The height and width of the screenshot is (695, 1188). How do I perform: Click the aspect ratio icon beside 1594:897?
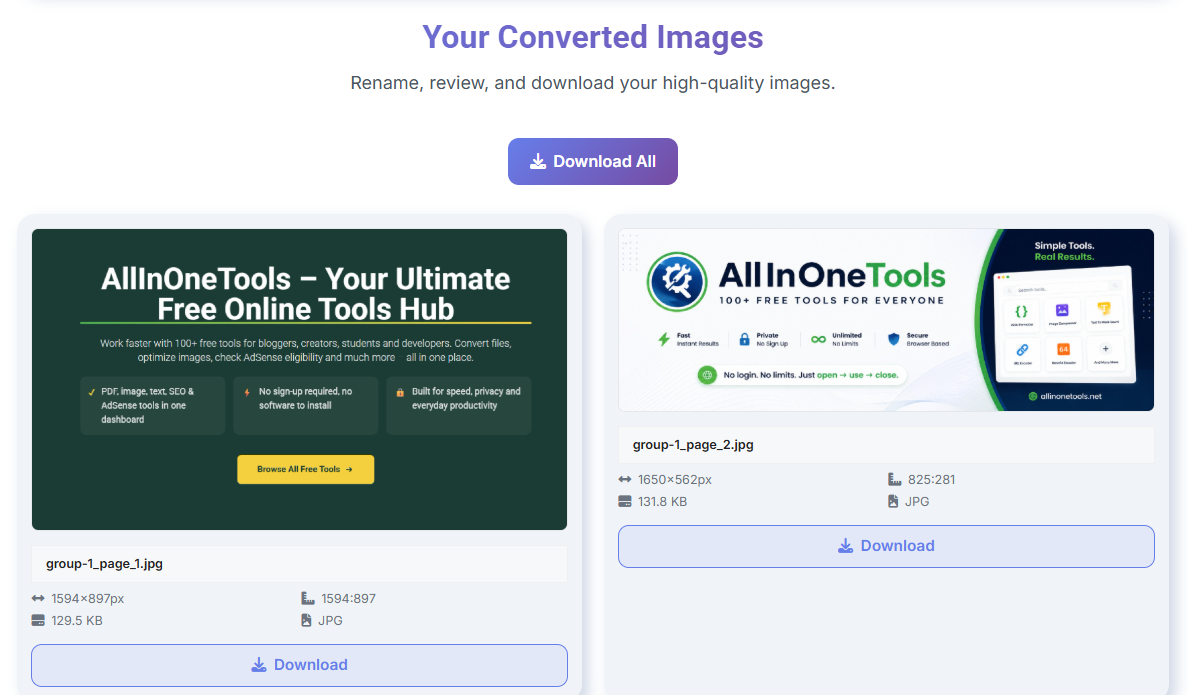click(307, 599)
